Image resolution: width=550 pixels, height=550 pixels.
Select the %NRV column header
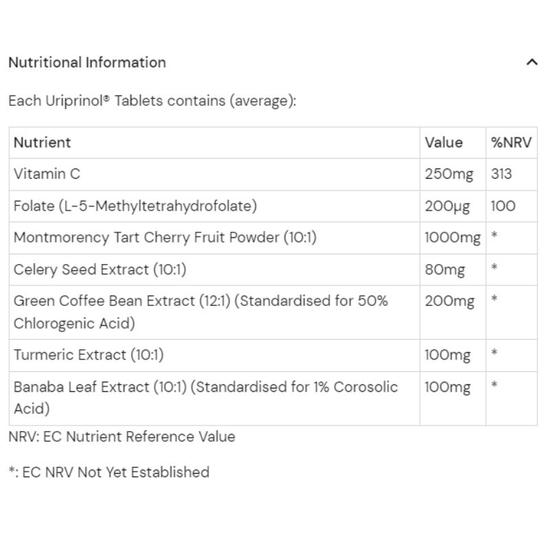pos(511,142)
